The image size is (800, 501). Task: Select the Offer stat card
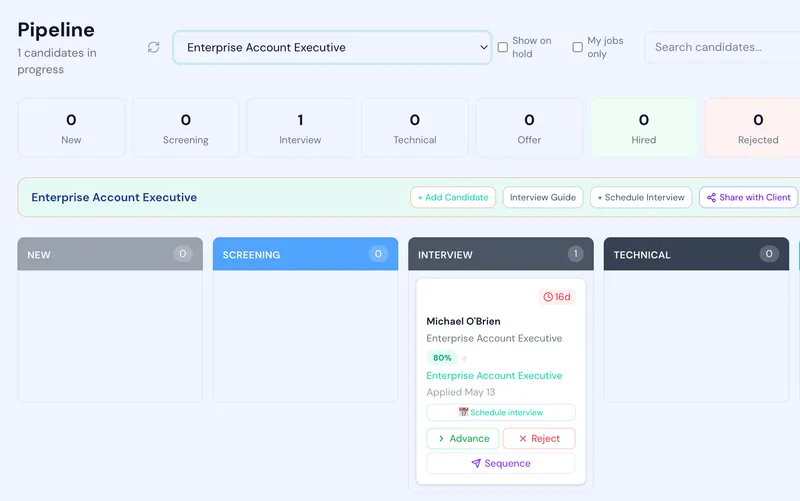pos(529,128)
